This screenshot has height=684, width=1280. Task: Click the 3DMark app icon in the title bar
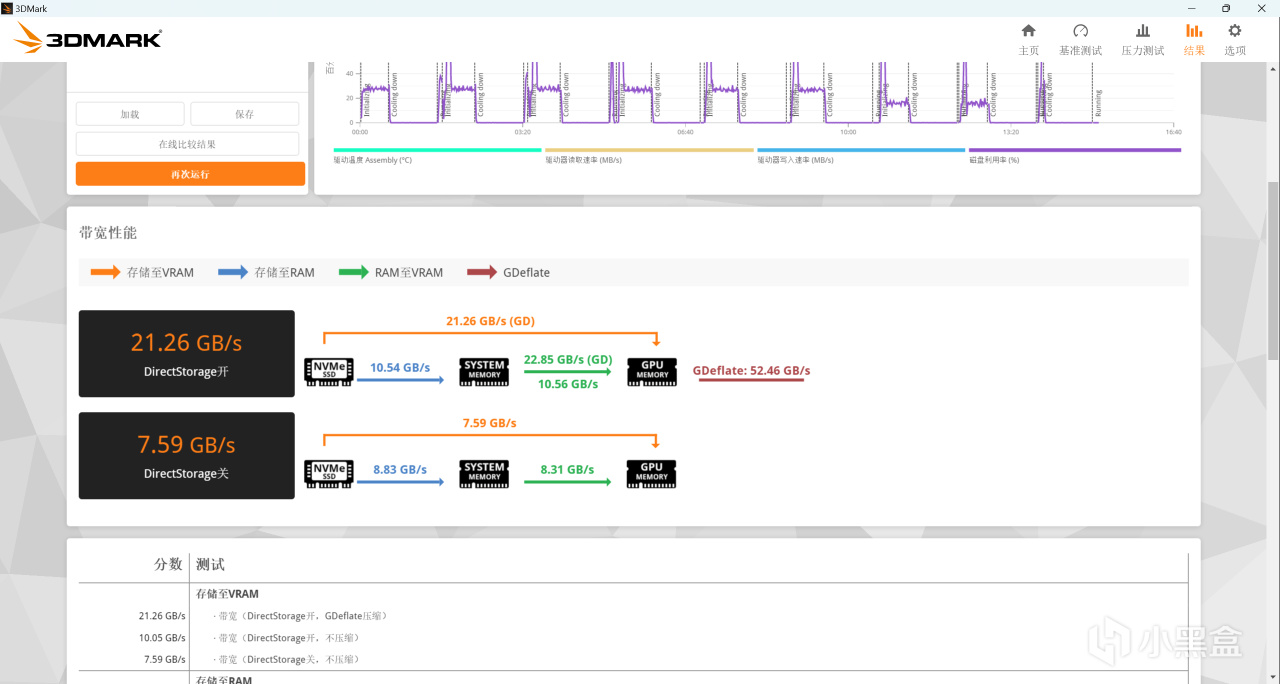point(7,8)
